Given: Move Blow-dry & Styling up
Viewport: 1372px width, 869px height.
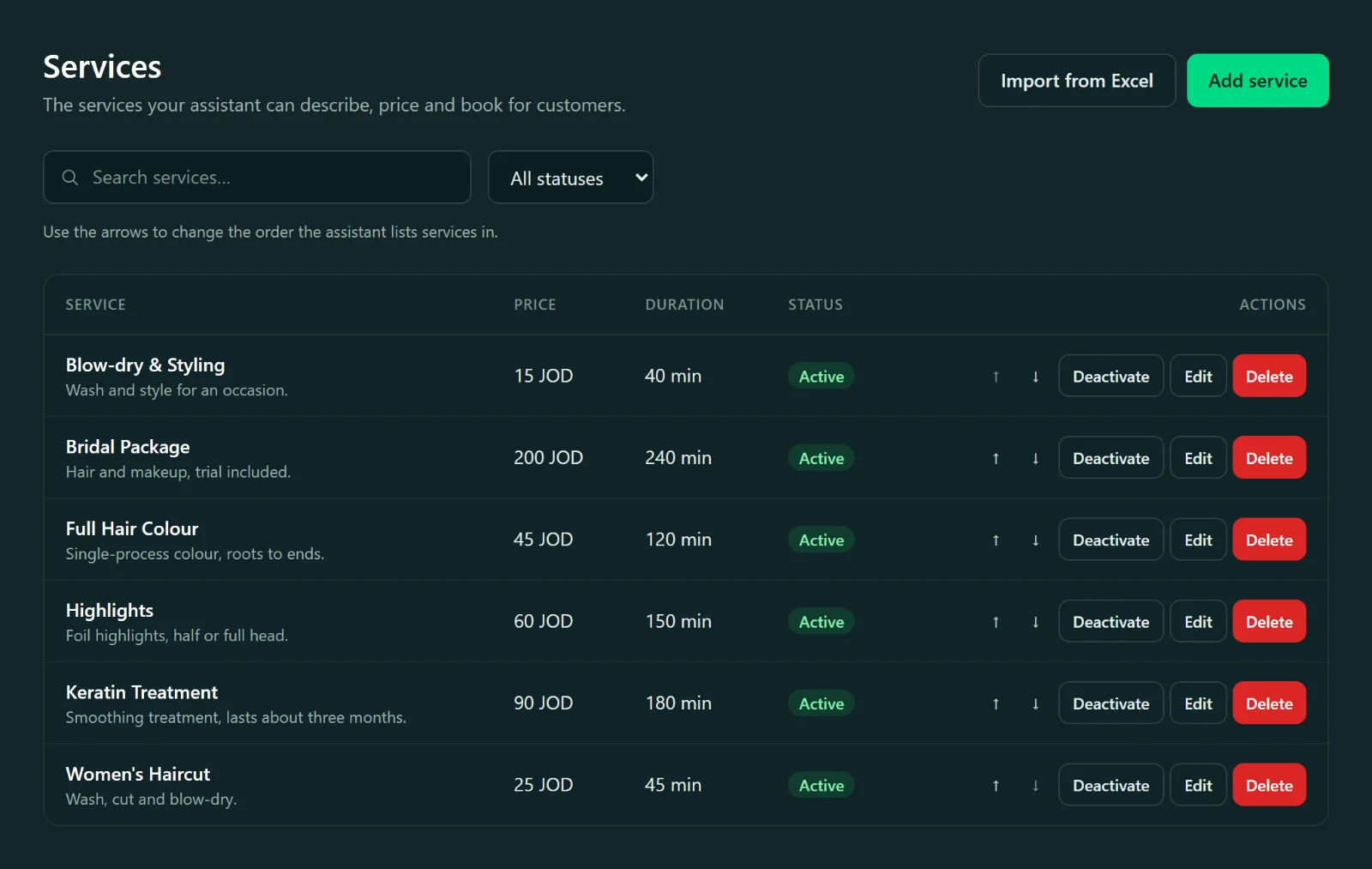Looking at the screenshot, I should click(x=996, y=377).
